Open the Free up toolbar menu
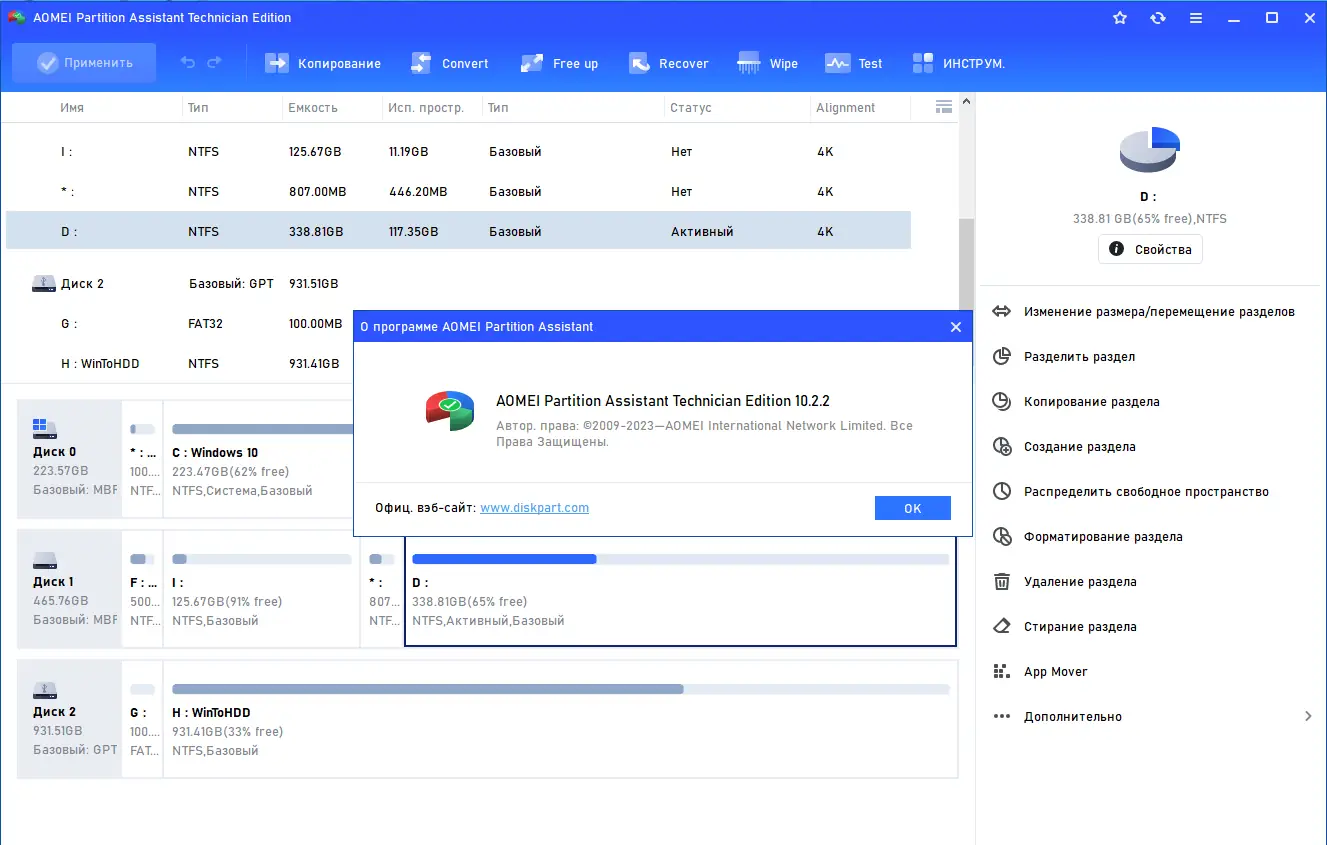Screen dimensions: 1327x845 (560, 63)
